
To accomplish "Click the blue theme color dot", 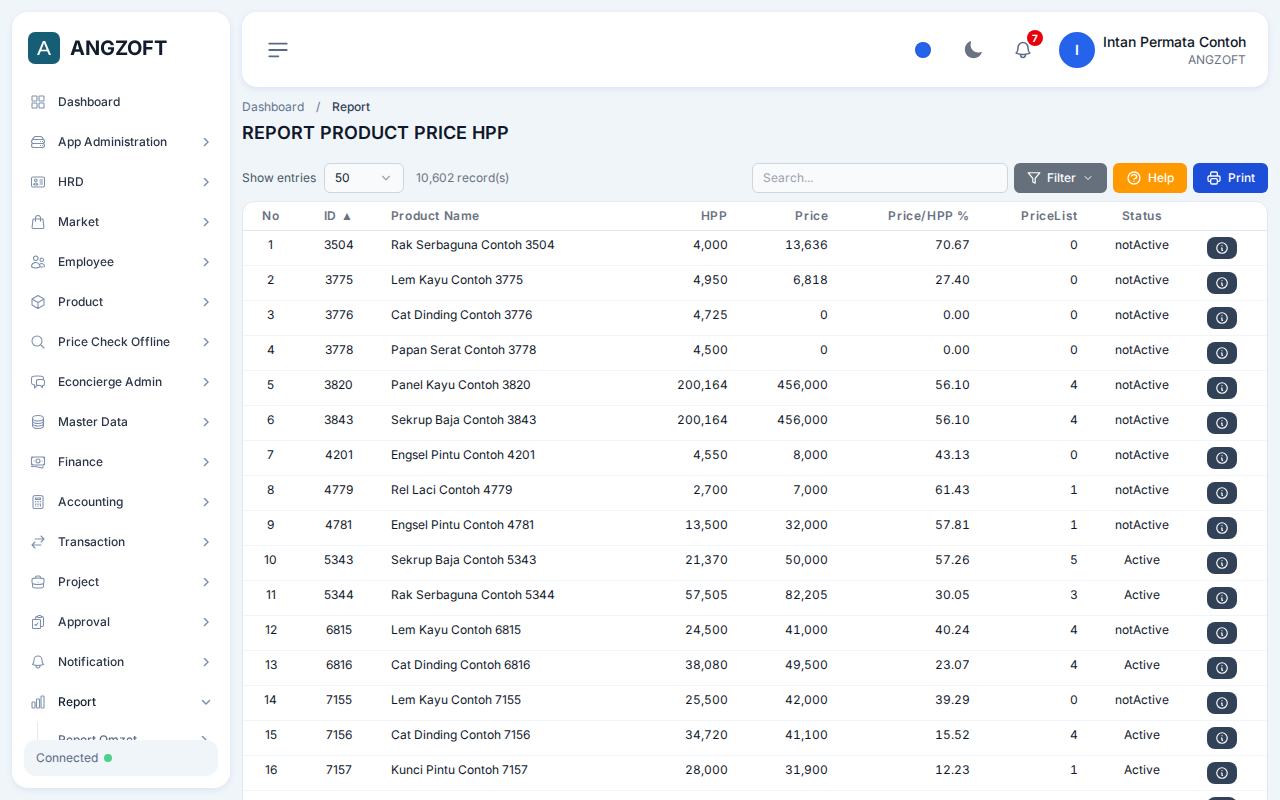I will click(x=923, y=50).
